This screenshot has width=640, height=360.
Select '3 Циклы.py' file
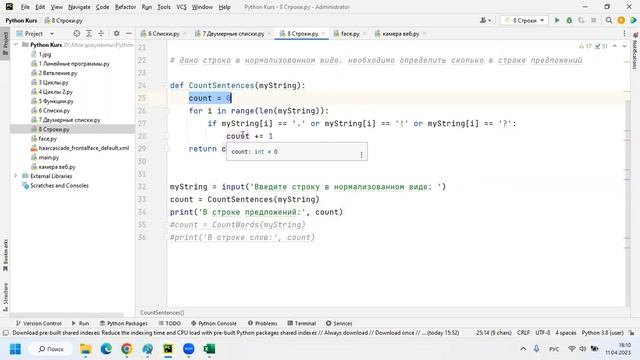coord(53,82)
